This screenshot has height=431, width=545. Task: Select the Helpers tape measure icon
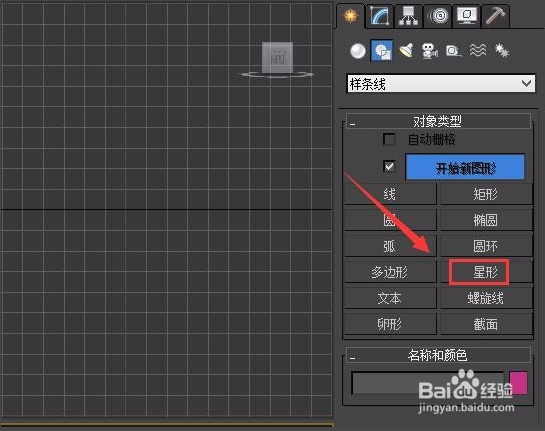pos(453,51)
